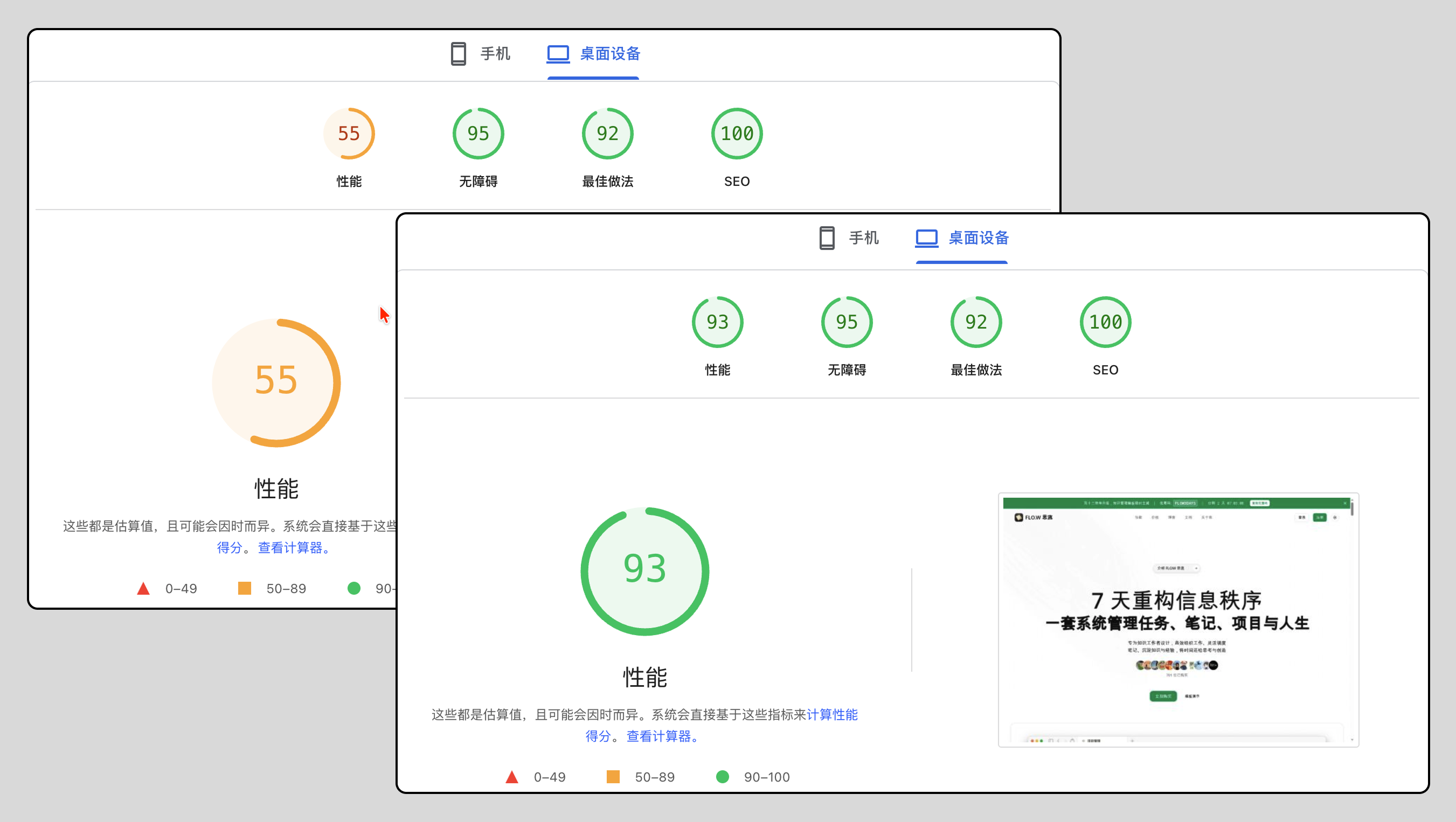Click the 100 SEO gauge in back panel
1456x822 pixels.
click(x=737, y=134)
